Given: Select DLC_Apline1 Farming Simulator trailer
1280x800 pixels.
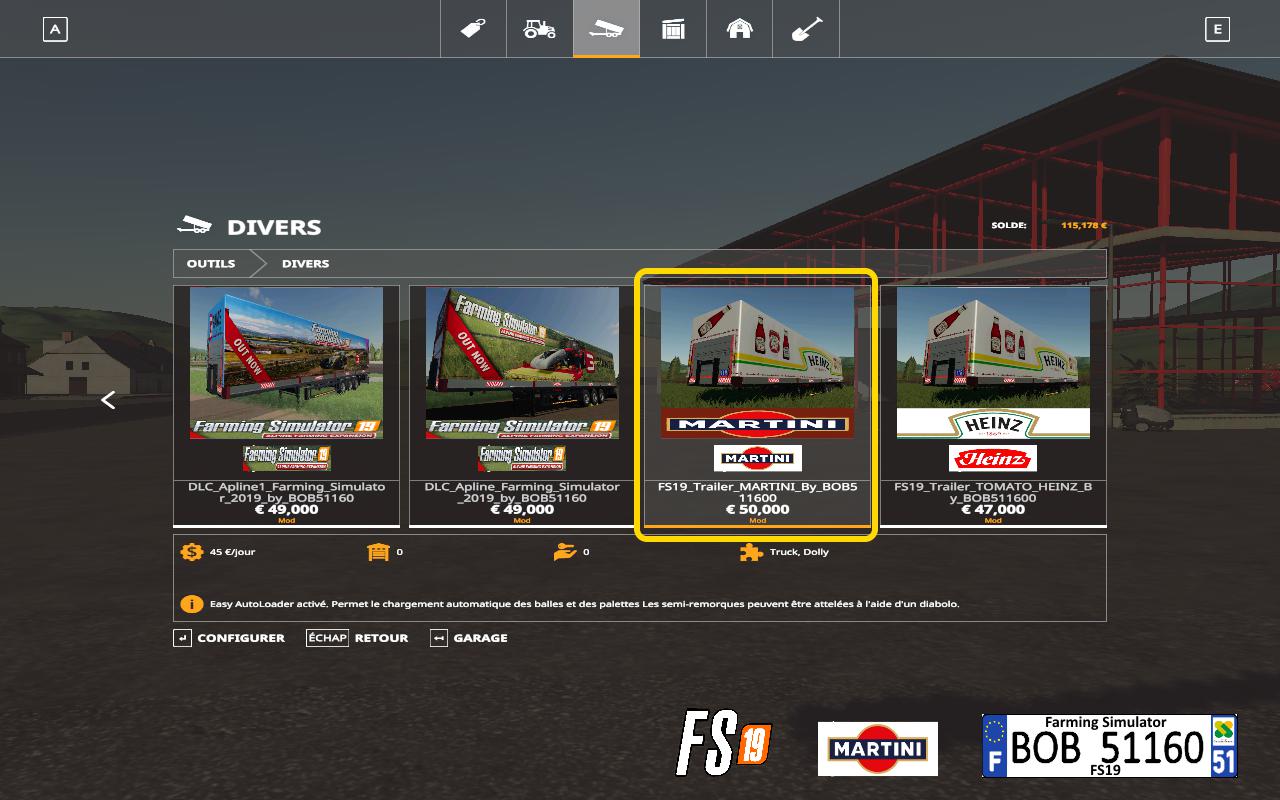Looking at the screenshot, I should point(286,405).
